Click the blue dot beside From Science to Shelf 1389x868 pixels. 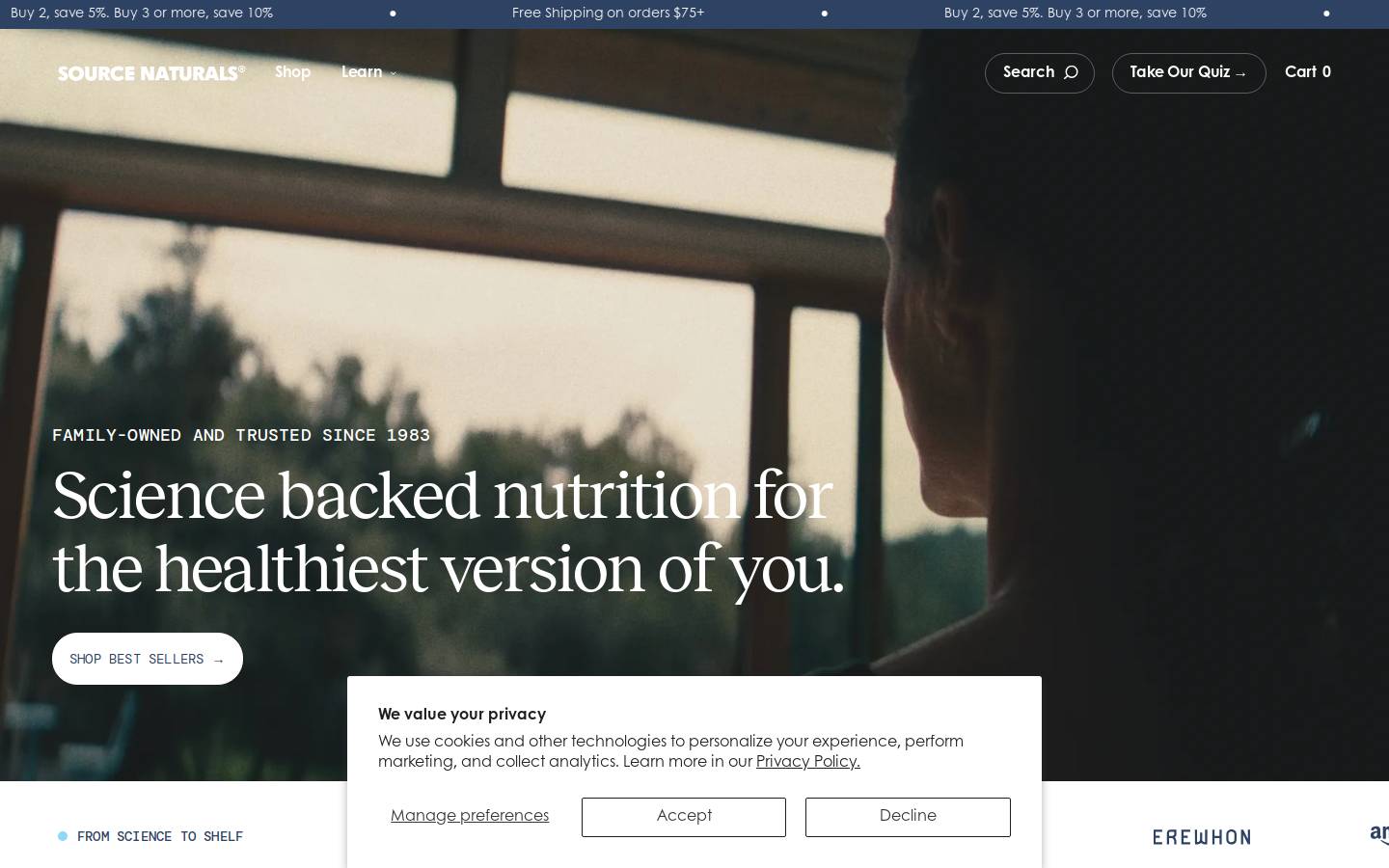63,836
